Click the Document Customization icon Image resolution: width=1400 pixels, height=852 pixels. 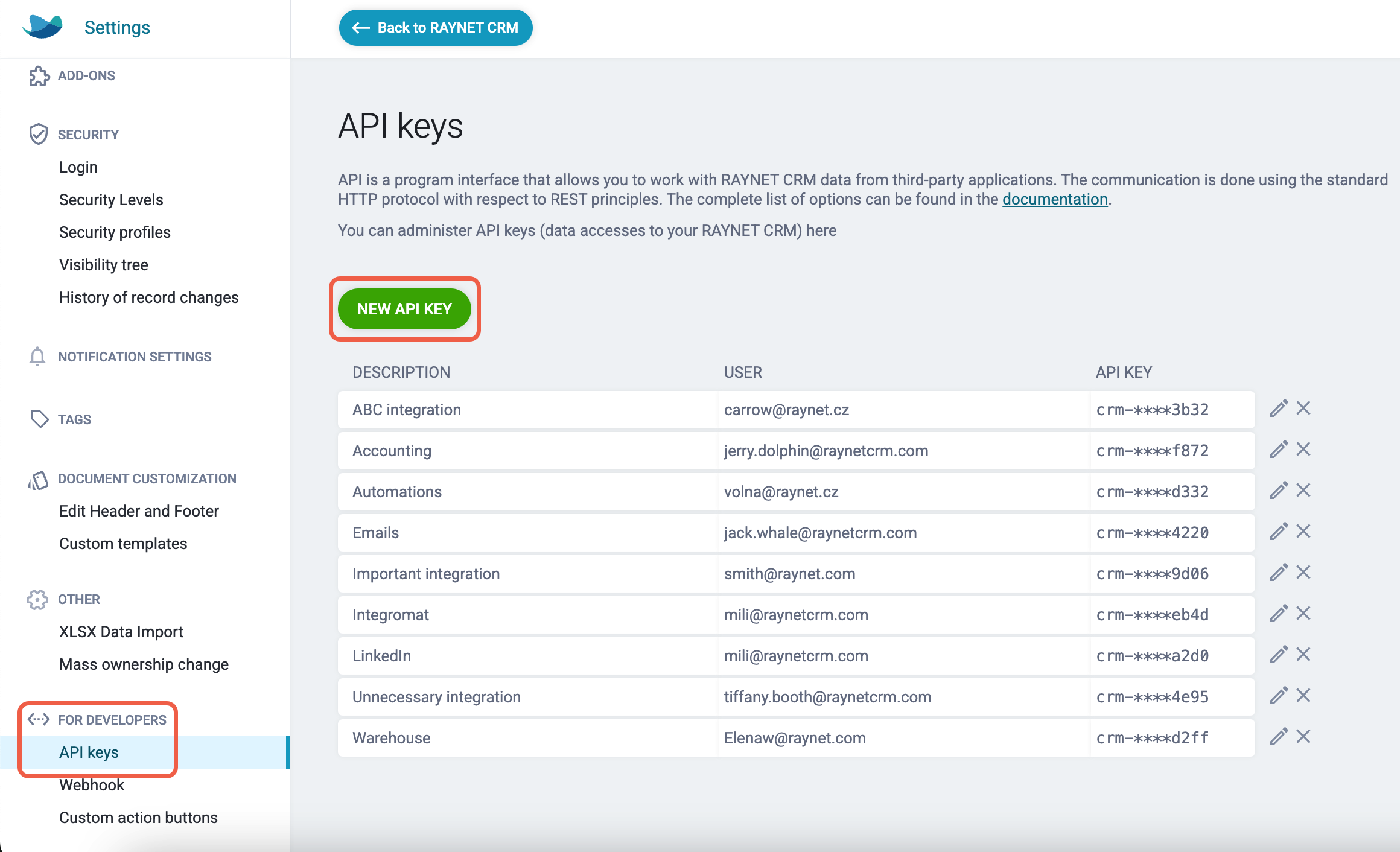pos(38,480)
